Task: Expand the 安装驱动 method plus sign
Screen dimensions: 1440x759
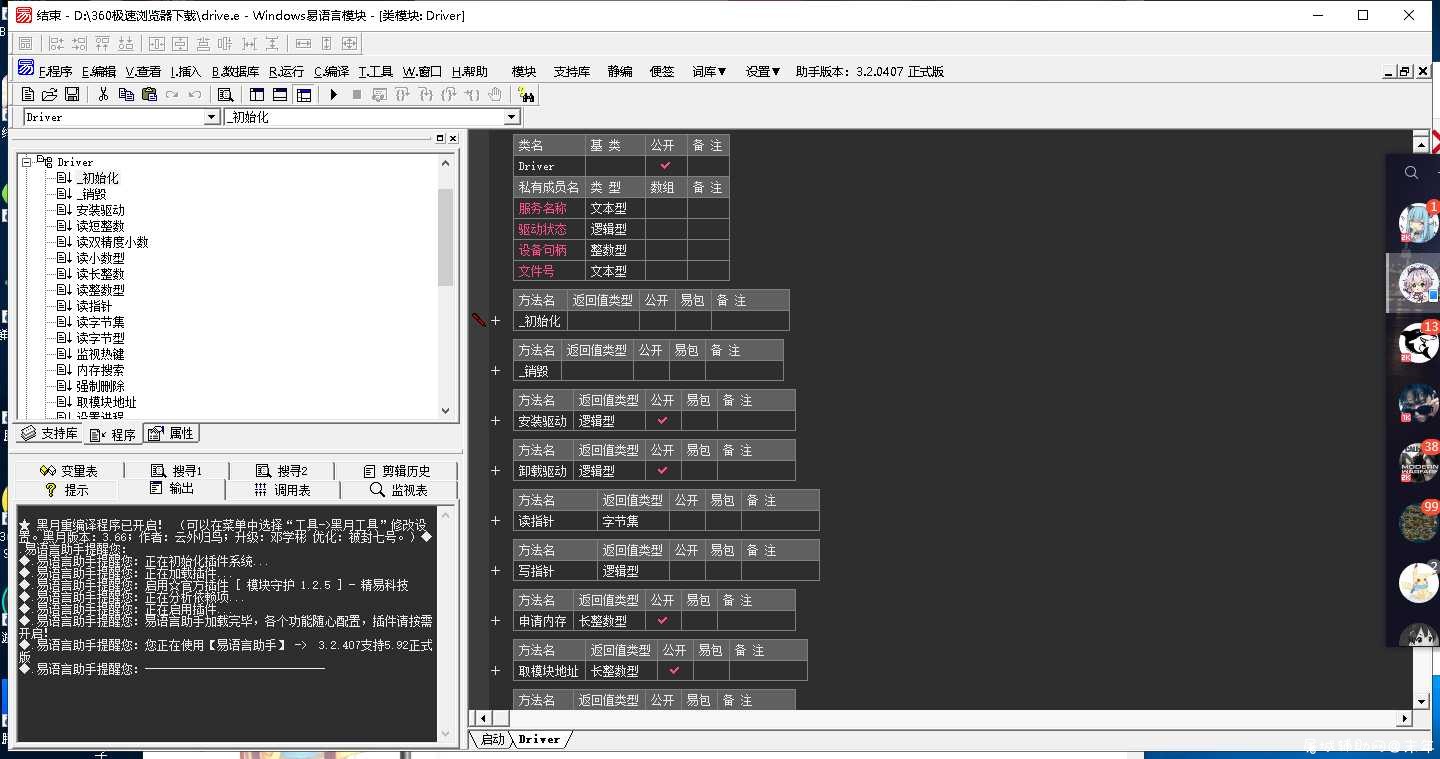Action: click(x=495, y=421)
